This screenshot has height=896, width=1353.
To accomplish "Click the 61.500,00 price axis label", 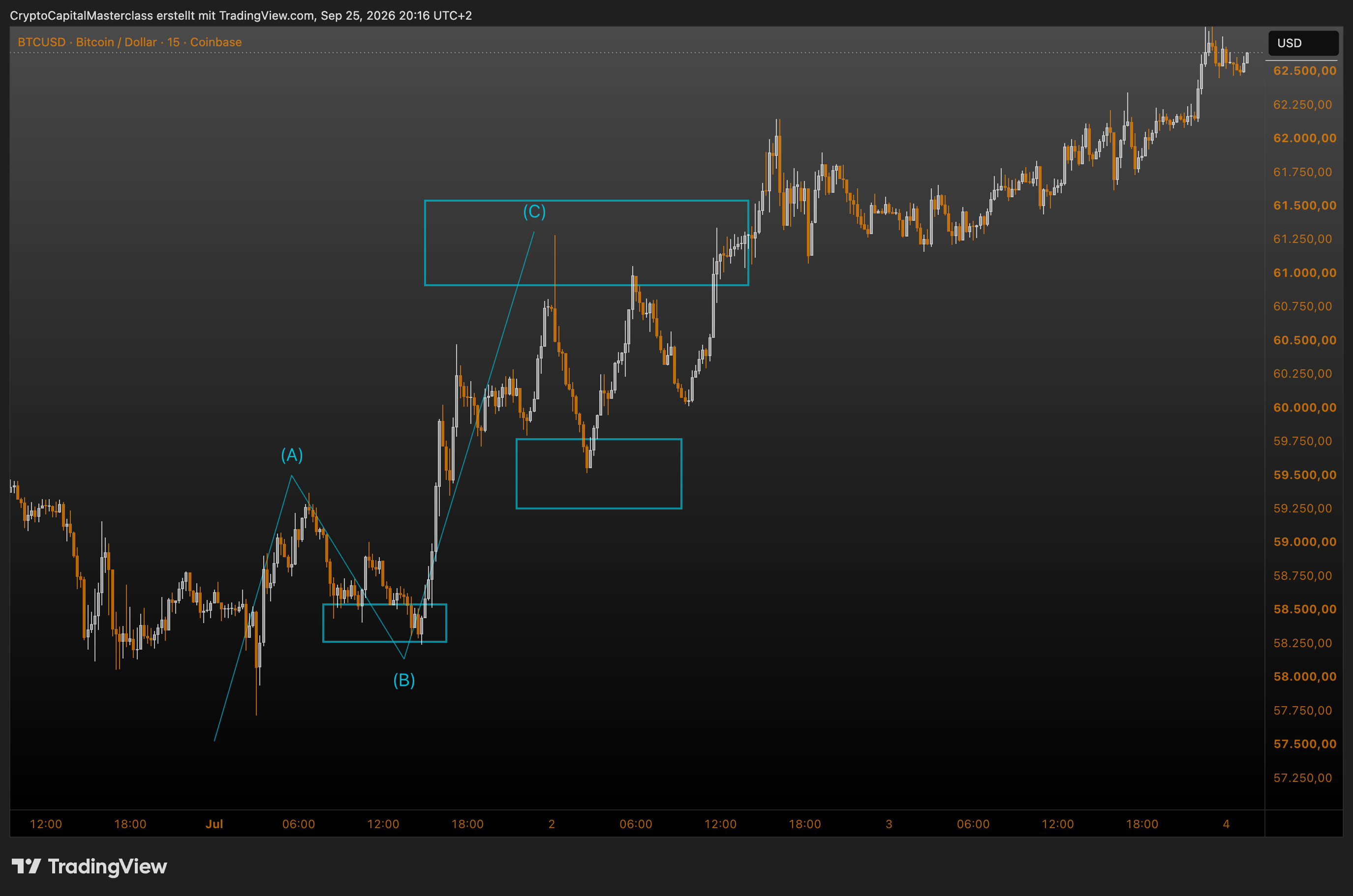I will click(x=1305, y=206).
